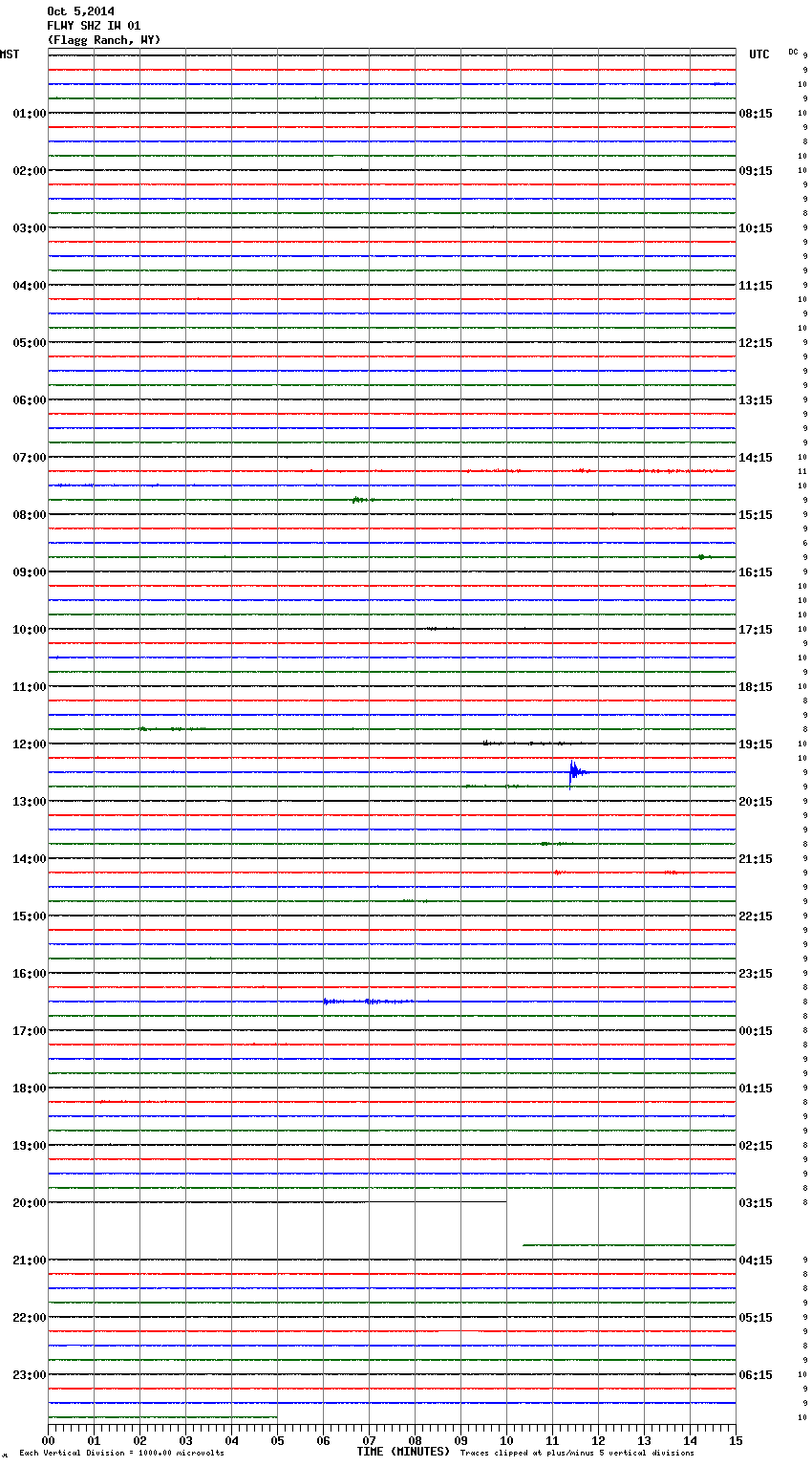The height and width of the screenshot is (1466, 812).
Task: Select the 07:00 MST time label
Action: click(x=29, y=458)
